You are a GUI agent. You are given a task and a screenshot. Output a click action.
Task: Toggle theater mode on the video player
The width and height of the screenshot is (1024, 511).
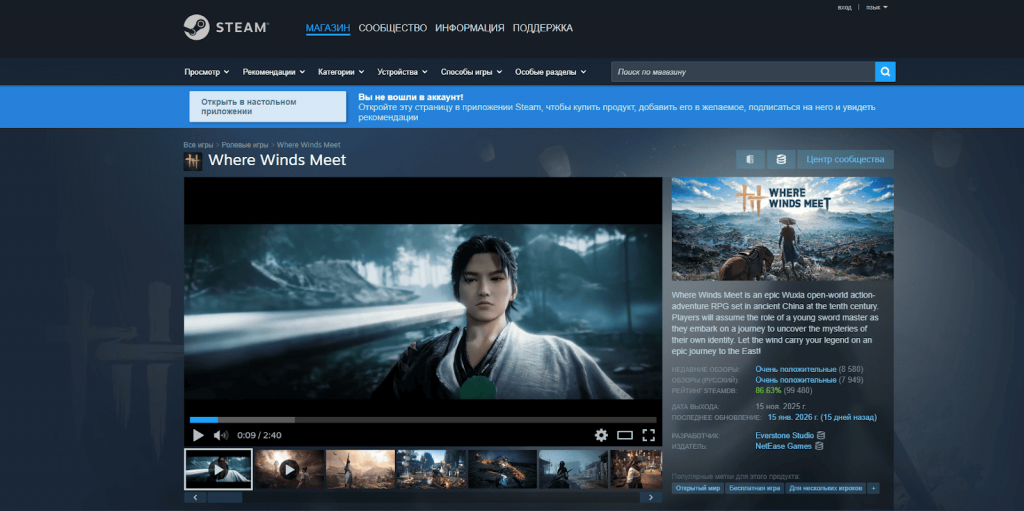pyautogui.click(x=625, y=435)
